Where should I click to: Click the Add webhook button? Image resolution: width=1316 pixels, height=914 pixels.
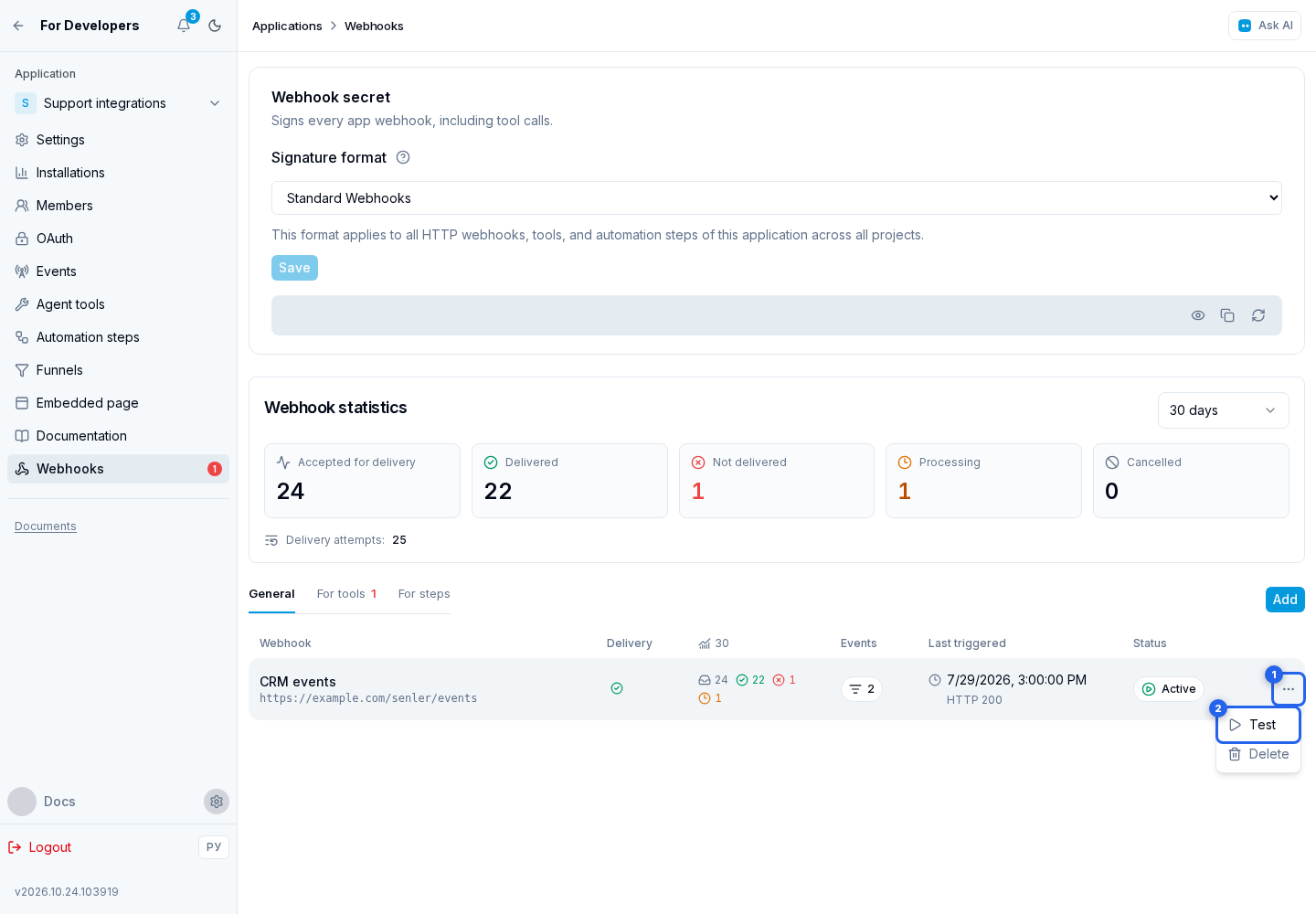pos(1285,600)
